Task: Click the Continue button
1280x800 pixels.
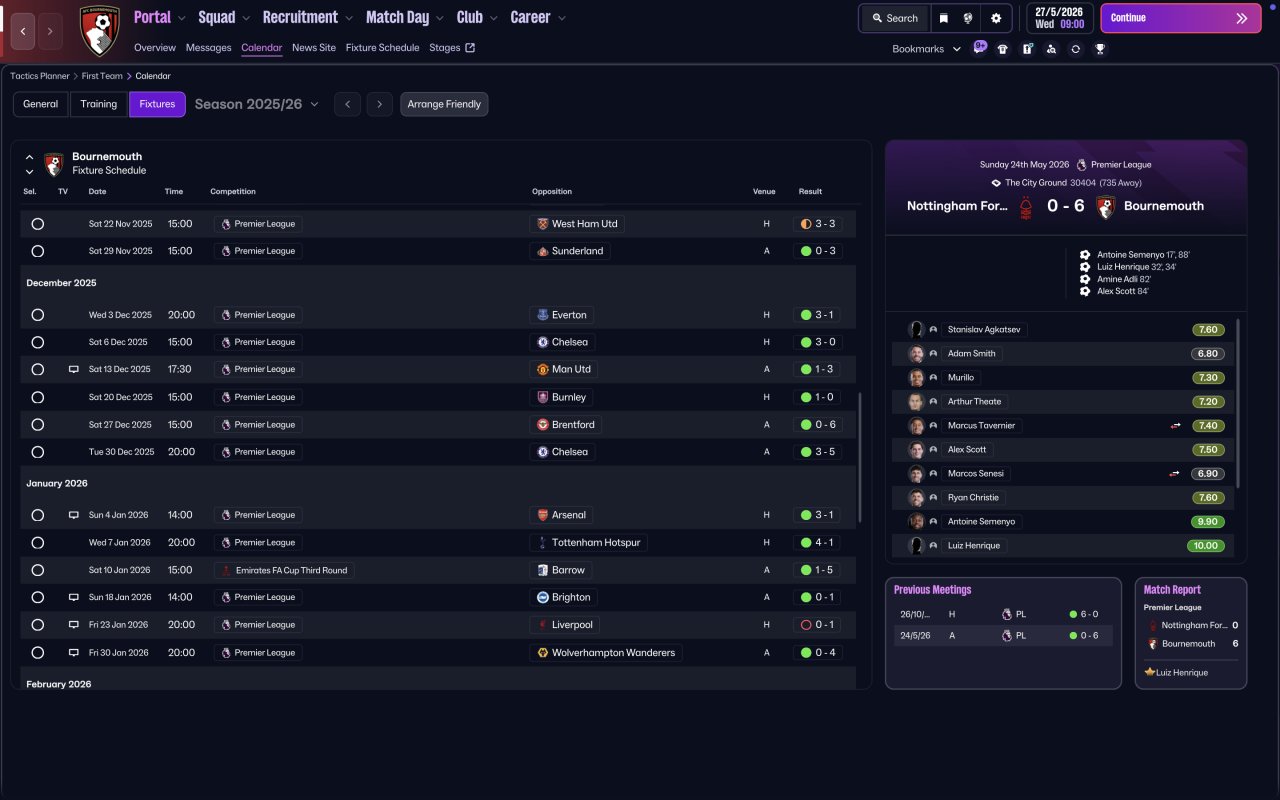Action: point(1181,18)
